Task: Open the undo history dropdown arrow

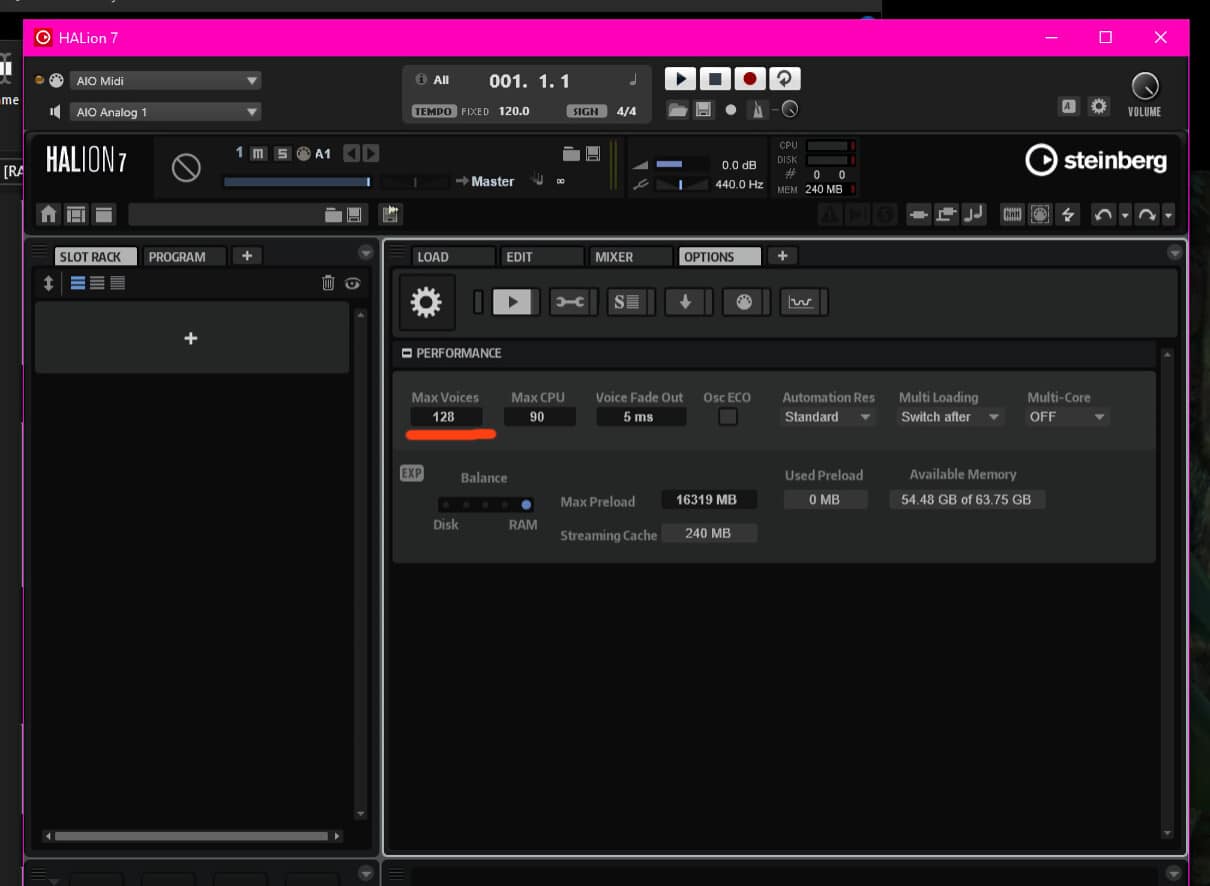Action: click(x=1125, y=215)
